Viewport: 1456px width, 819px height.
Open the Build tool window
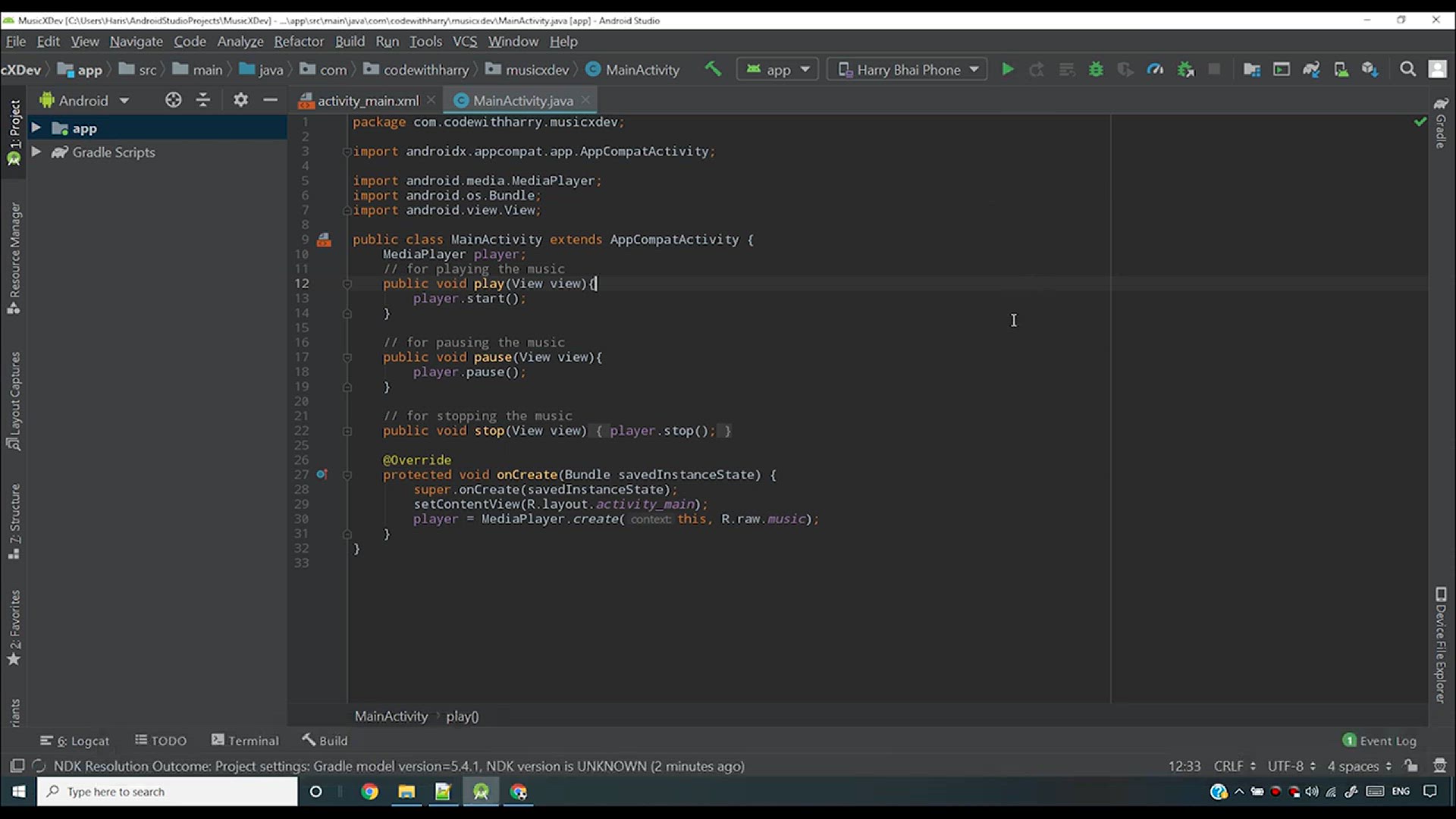(325, 741)
